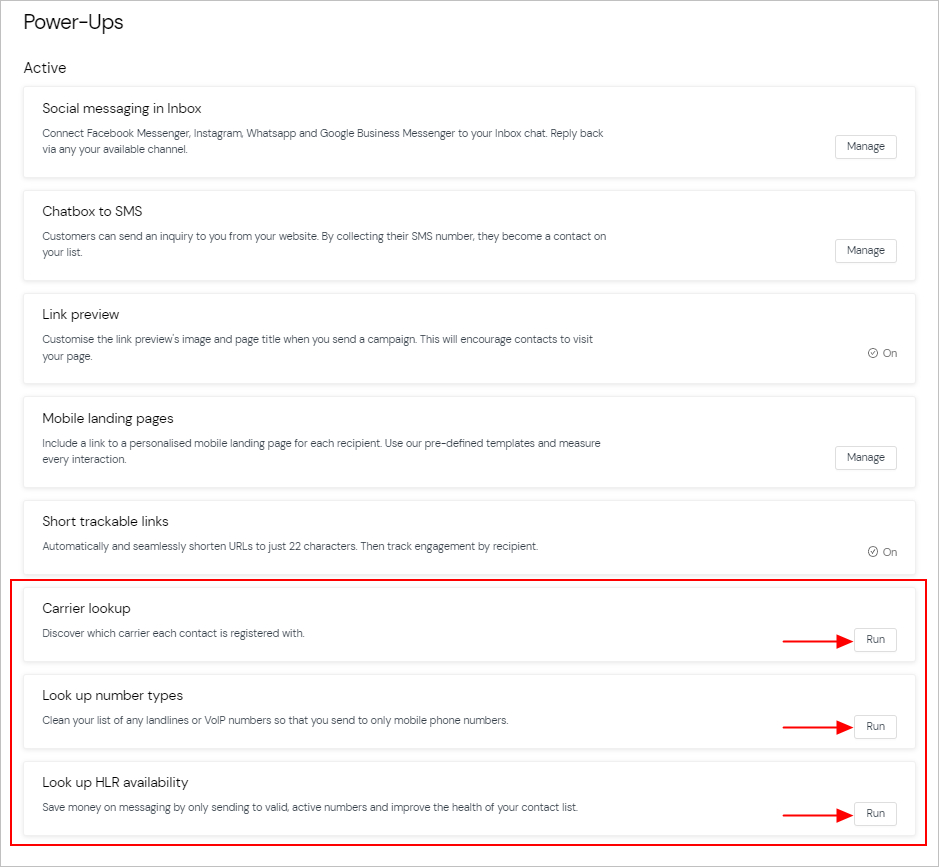The width and height of the screenshot is (939, 867).
Task: Manage Social messaging in Inbox
Action: [x=865, y=147]
